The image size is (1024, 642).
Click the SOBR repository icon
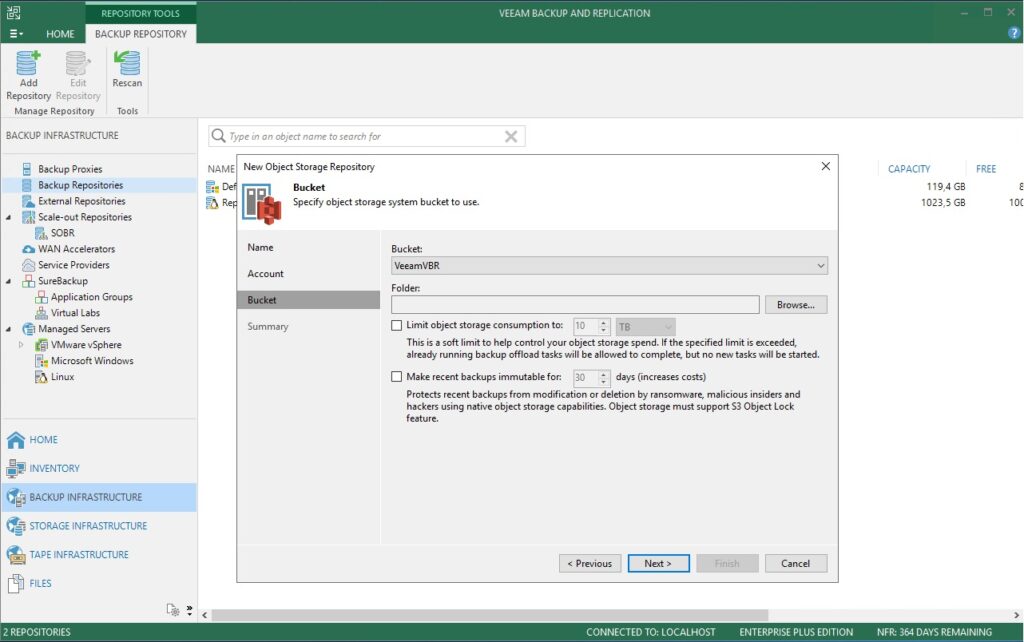tap(41, 233)
